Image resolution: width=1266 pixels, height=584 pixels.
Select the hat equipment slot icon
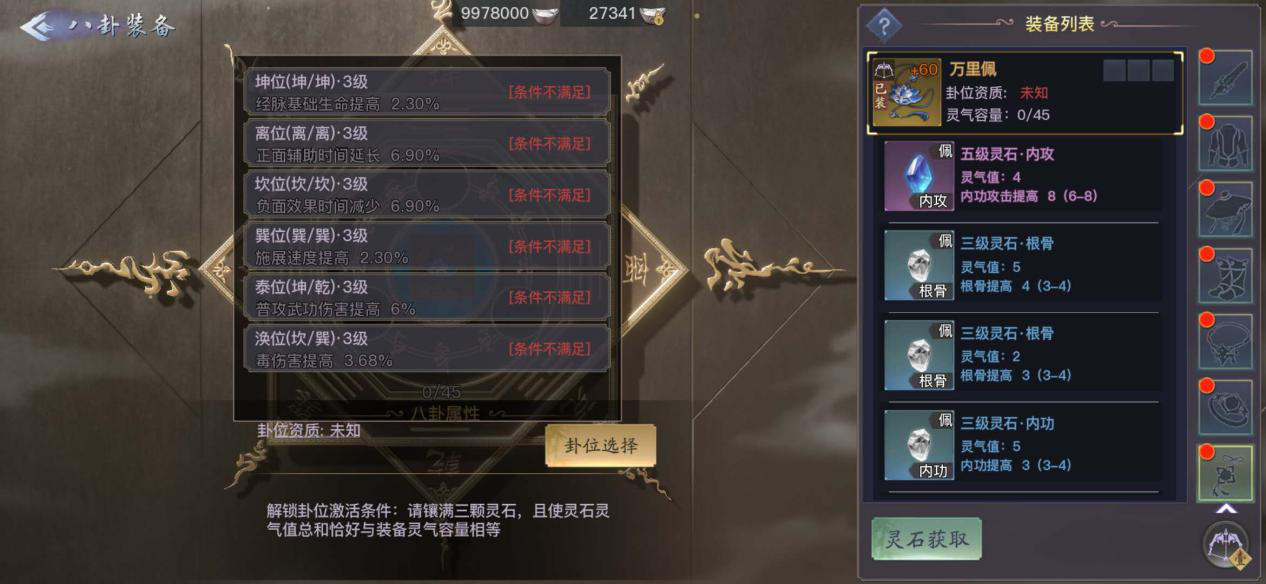coord(1226,210)
